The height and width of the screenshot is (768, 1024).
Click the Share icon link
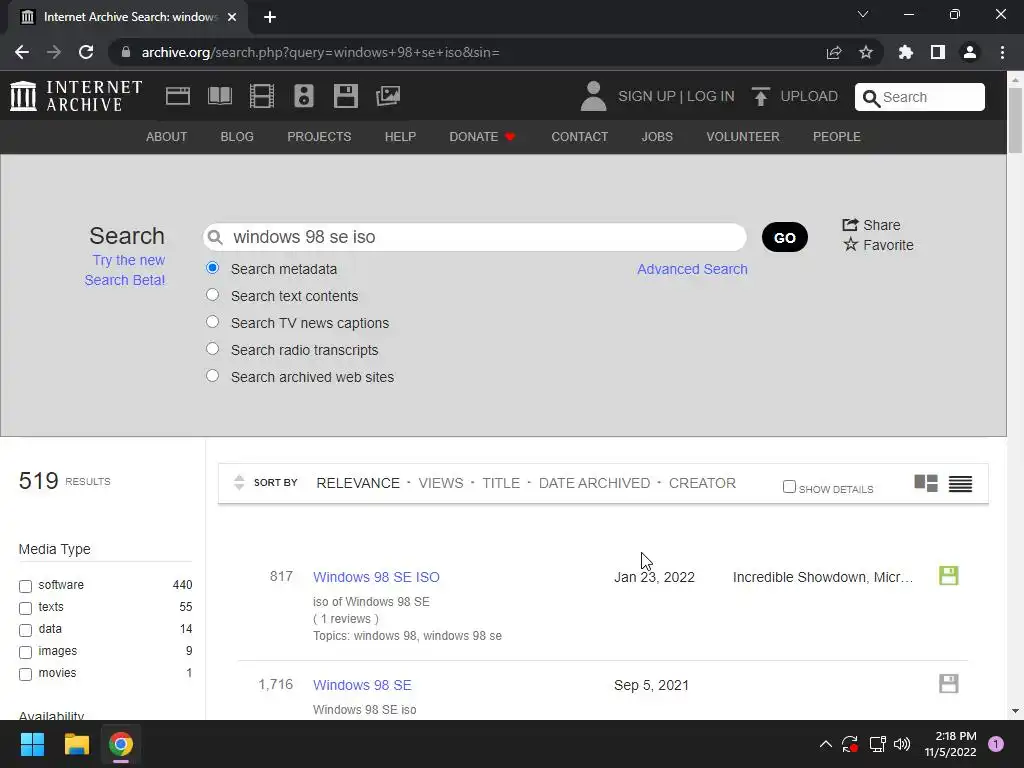[x=871, y=225]
